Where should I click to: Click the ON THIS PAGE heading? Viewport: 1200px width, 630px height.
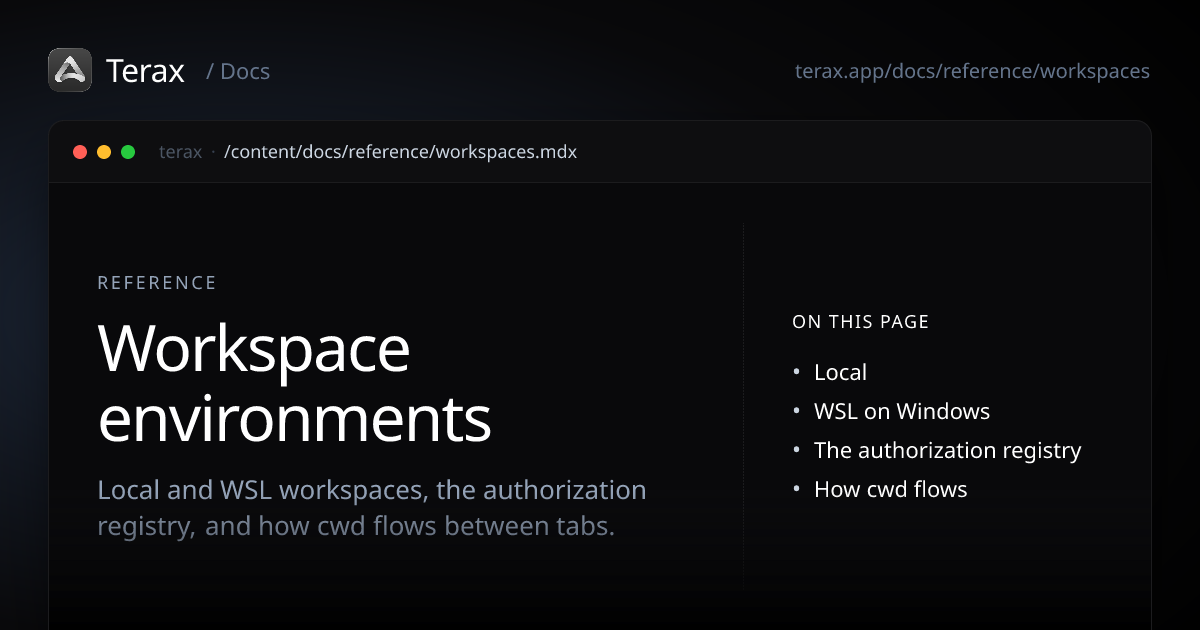[x=861, y=322]
